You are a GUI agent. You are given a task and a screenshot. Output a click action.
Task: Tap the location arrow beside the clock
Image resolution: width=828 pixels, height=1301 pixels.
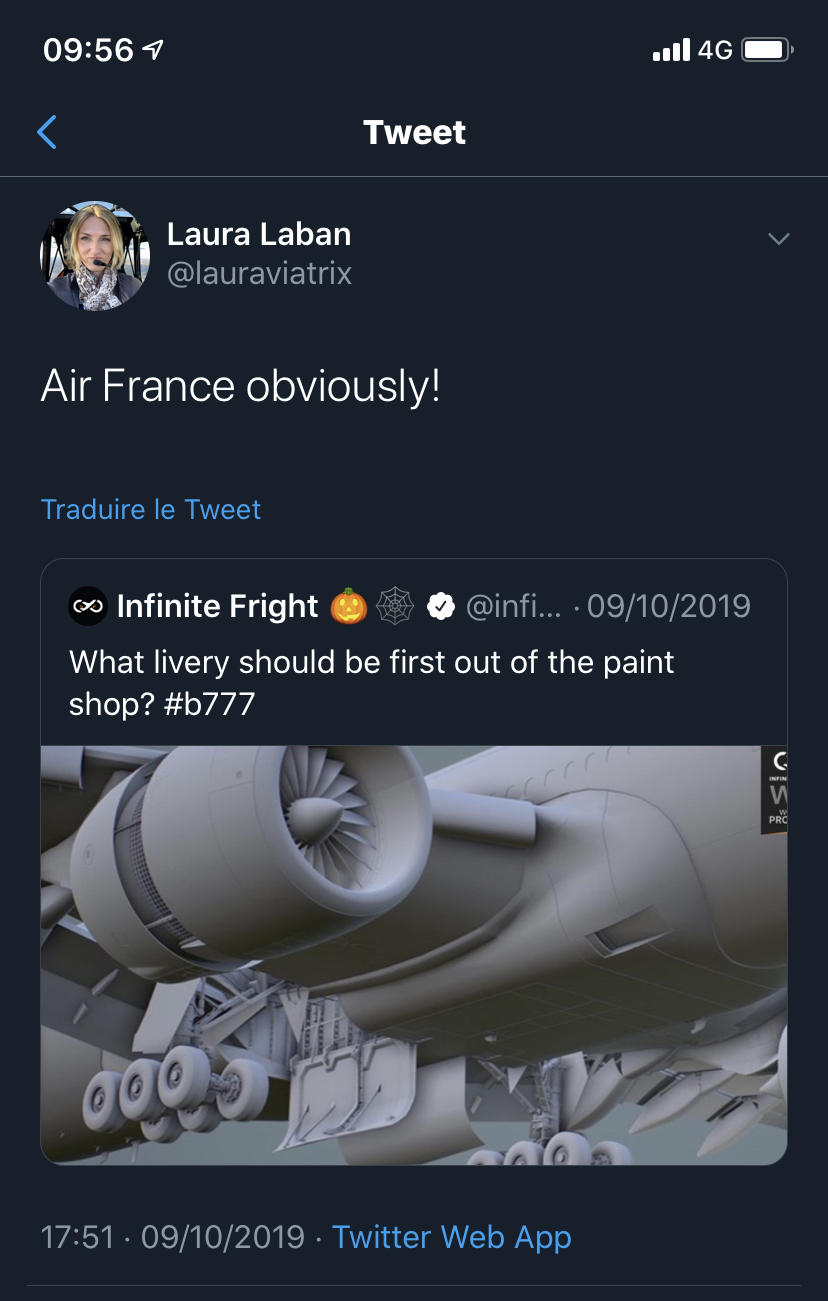pos(154,50)
